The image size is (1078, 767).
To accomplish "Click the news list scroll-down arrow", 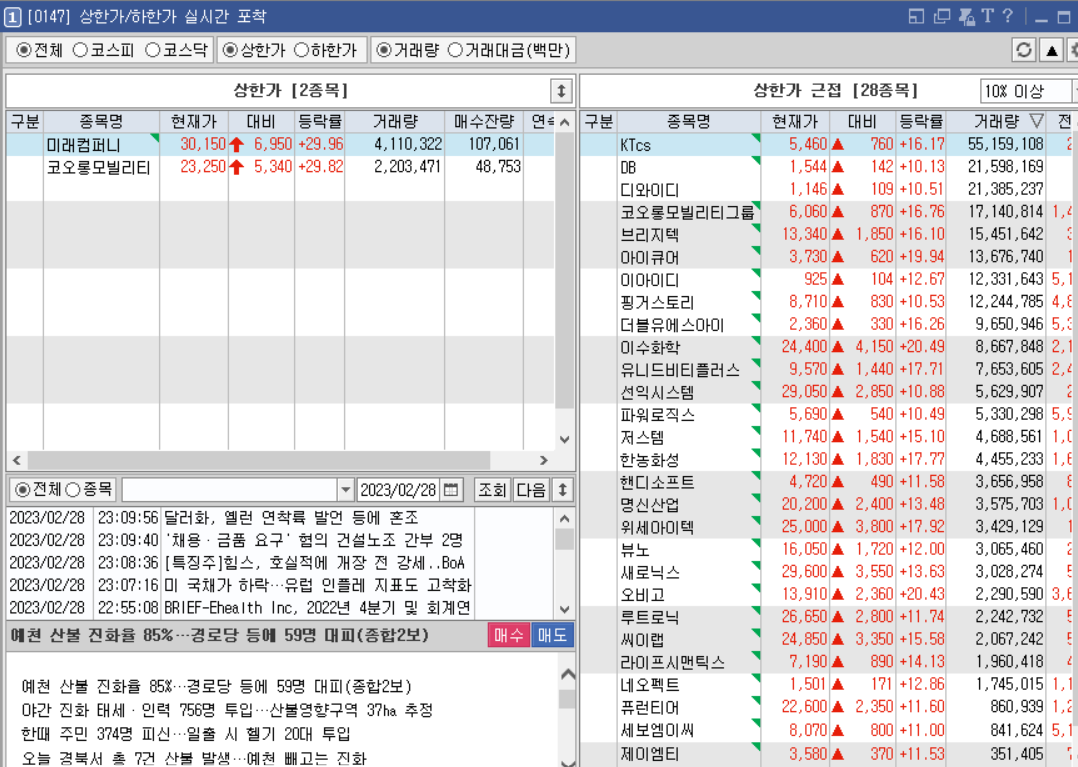I will (564, 609).
